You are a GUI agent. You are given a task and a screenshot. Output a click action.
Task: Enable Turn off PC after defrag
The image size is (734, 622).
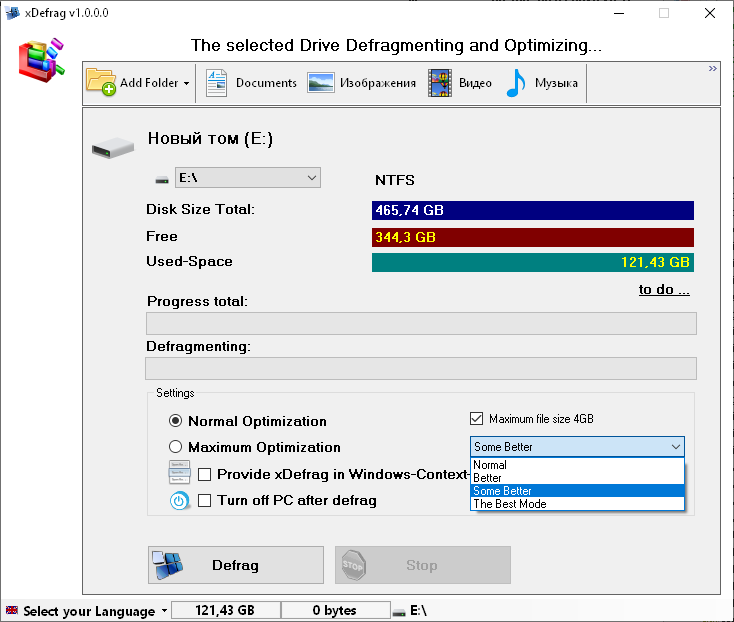(205, 500)
